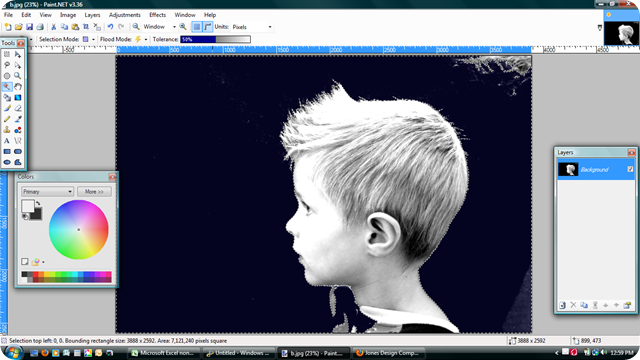
Task: Click the Zoom Out toolbar icon
Action: click(136, 27)
